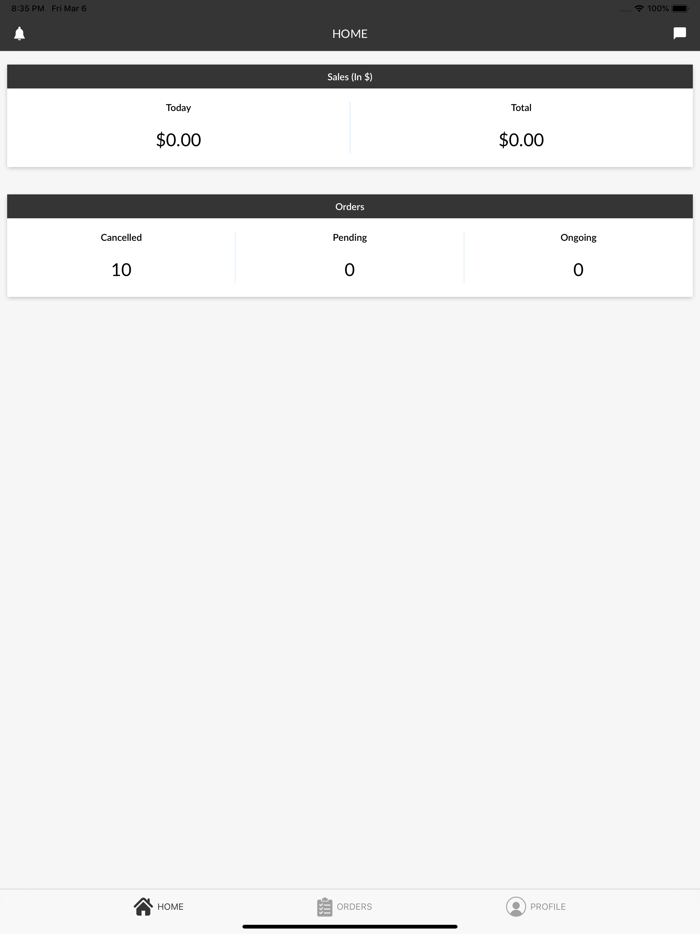Viewport: 700px width, 934px height.
Task: Tap the HOME title in top bar
Action: [x=350, y=34]
